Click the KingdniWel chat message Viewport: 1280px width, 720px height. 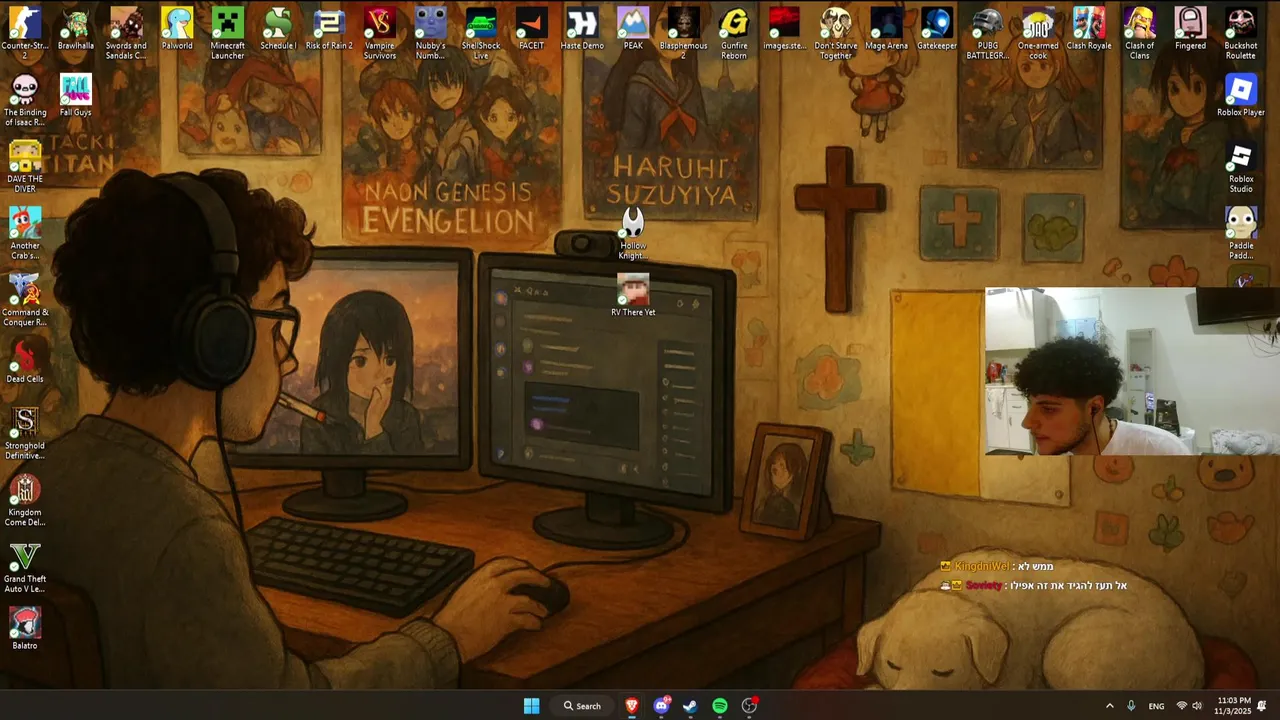tap(996, 566)
